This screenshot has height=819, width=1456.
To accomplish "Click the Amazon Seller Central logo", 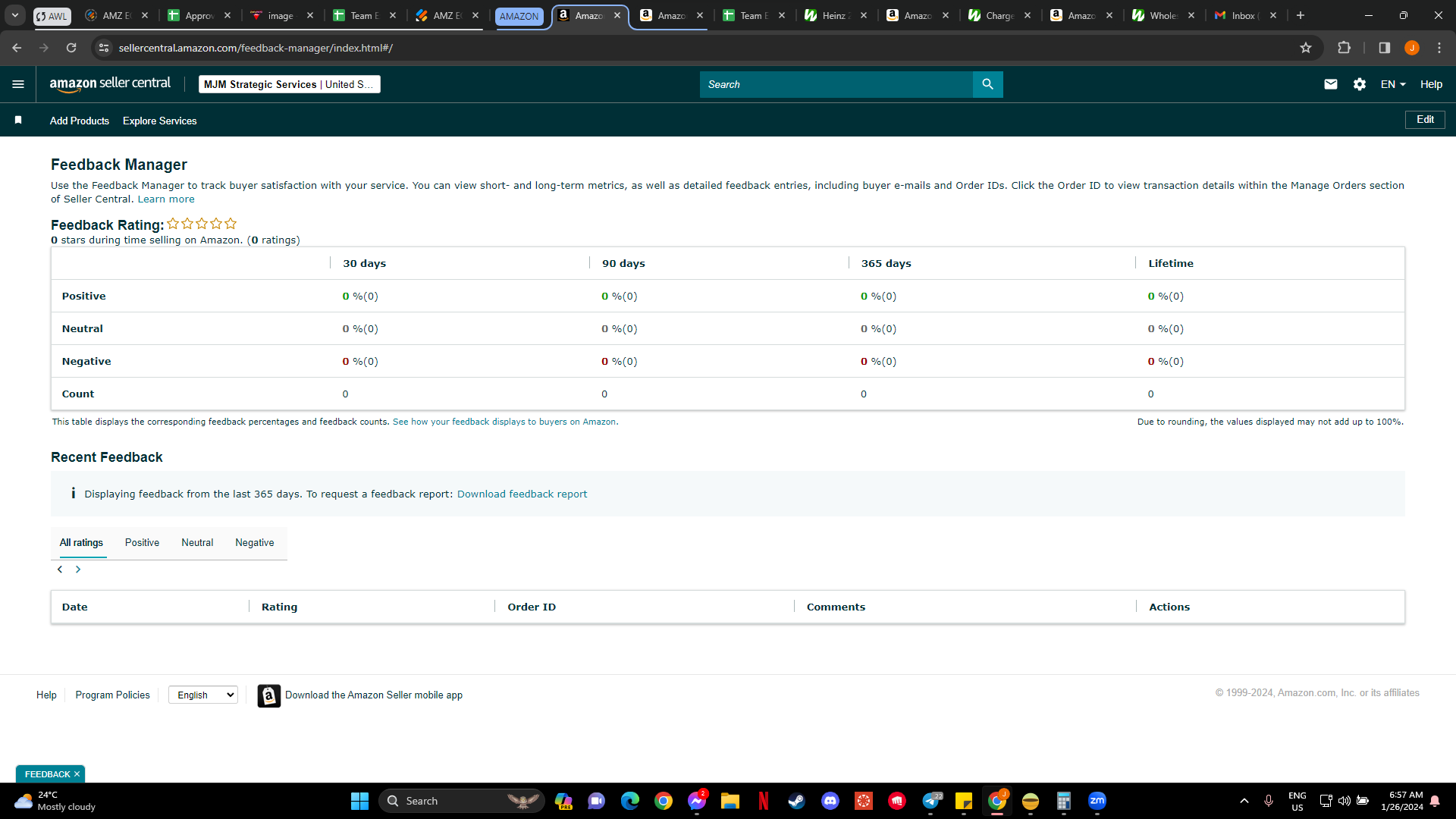I will tap(110, 84).
